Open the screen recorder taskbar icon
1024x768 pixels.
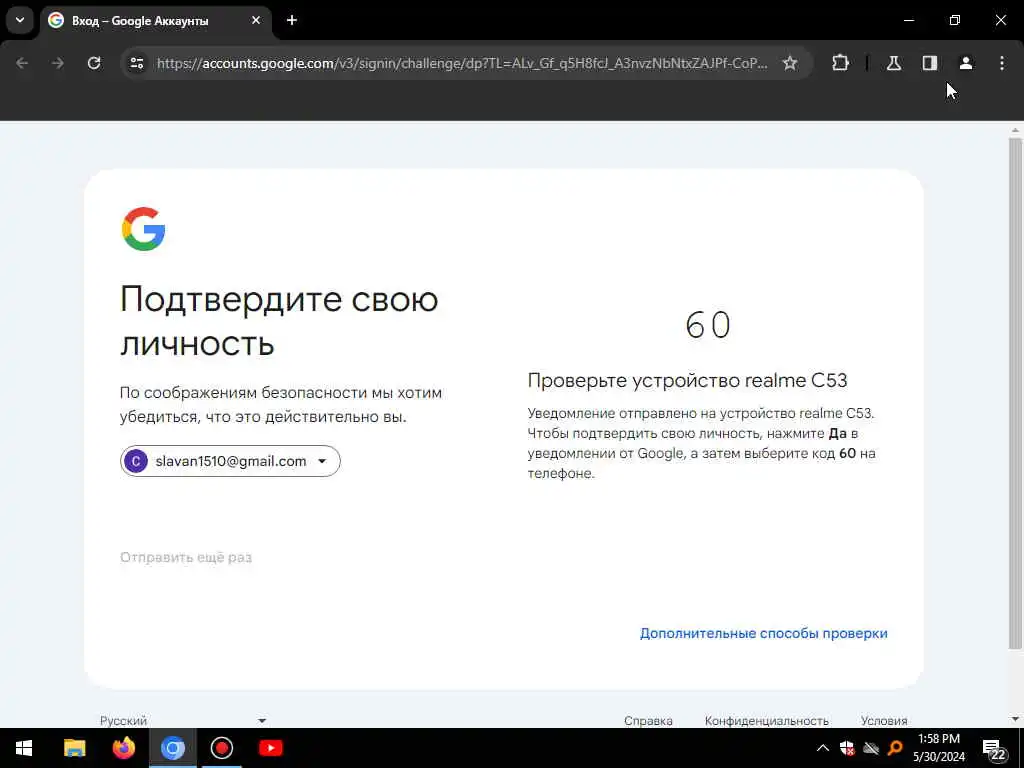pos(222,748)
